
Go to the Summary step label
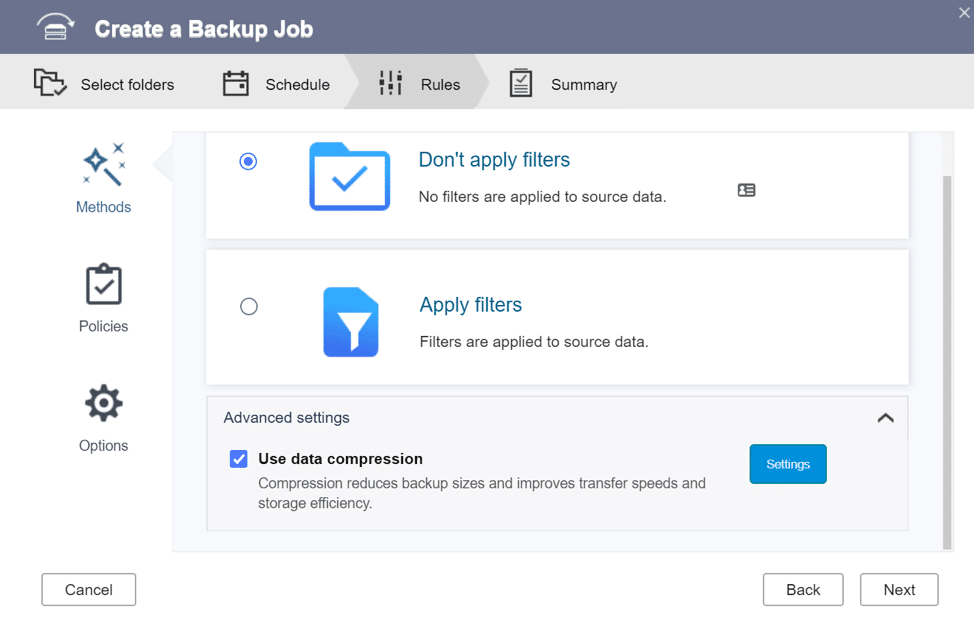point(584,84)
